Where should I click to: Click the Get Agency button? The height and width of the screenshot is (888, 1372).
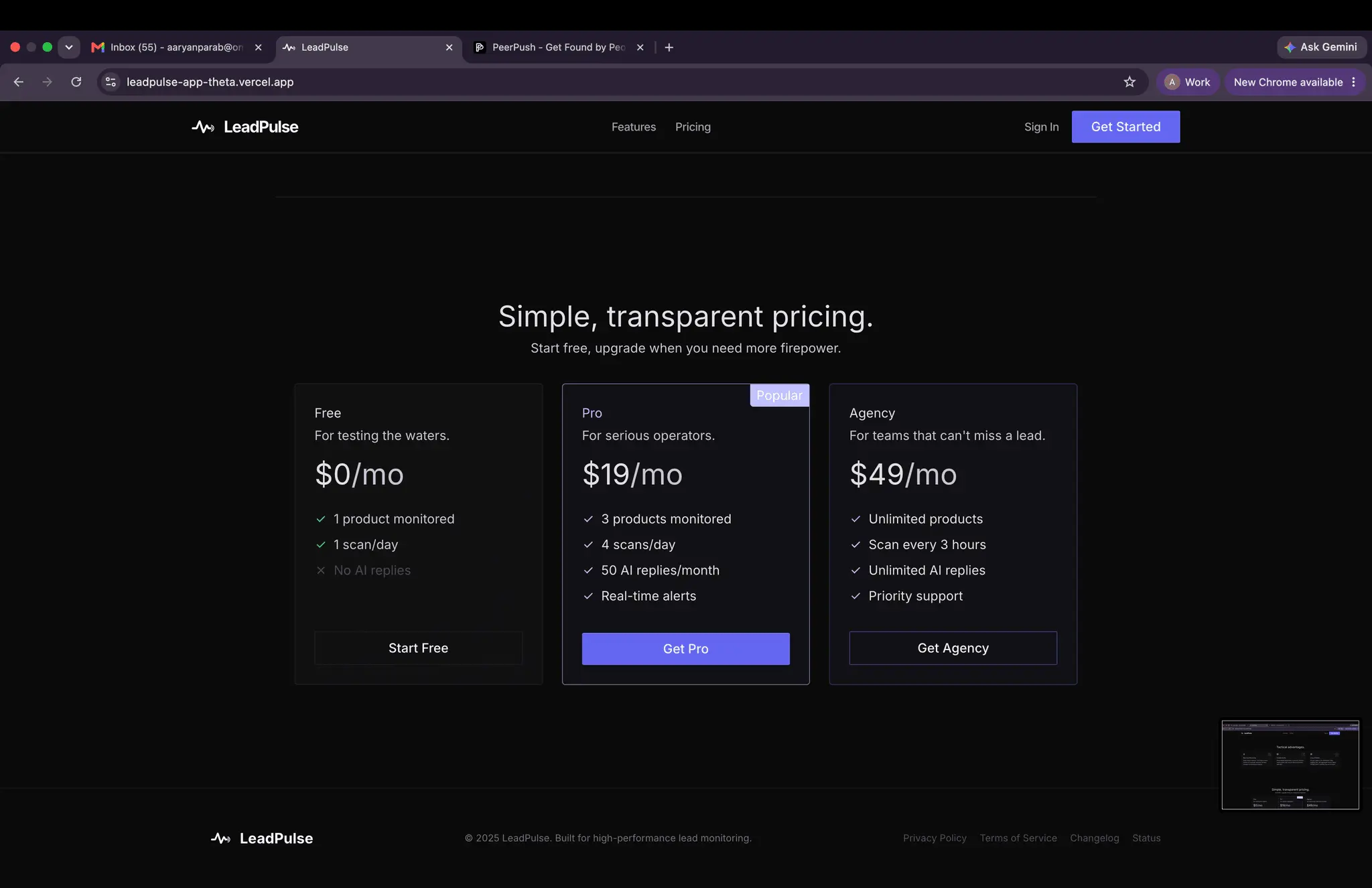[x=953, y=648]
